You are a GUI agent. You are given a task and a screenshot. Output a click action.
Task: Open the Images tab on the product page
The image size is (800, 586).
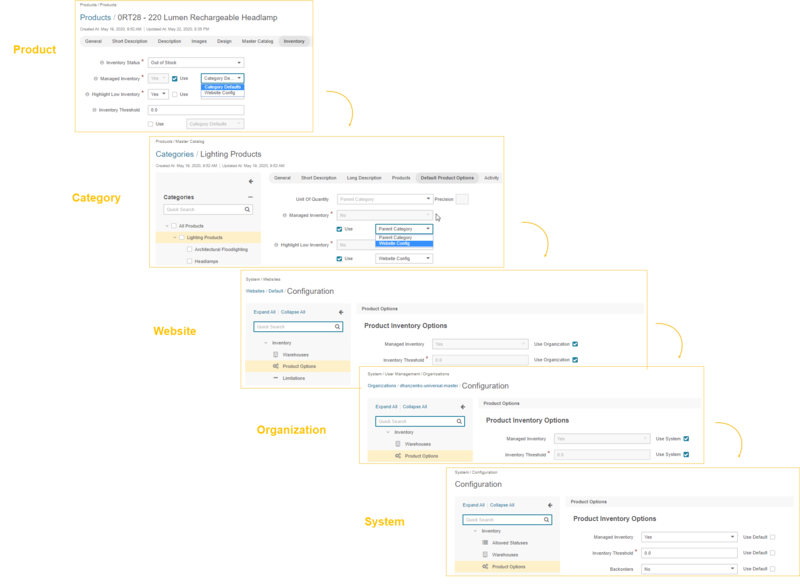[199, 41]
